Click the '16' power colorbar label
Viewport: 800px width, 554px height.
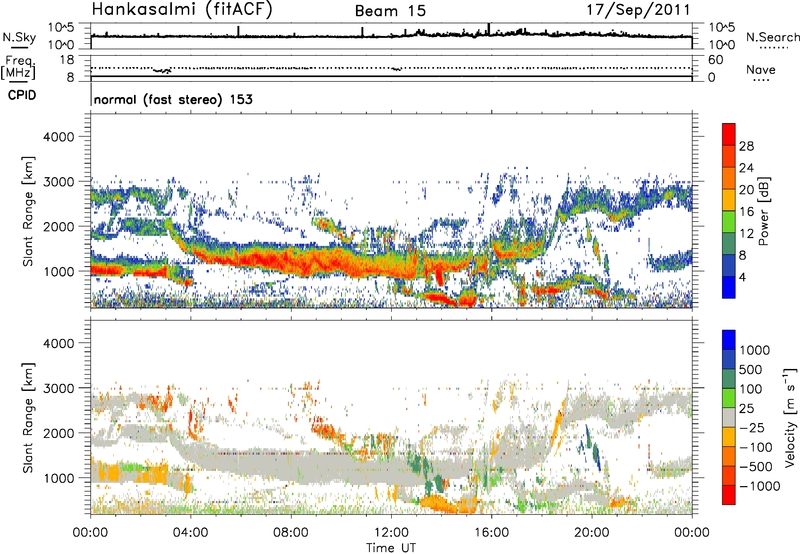click(x=746, y=212)
